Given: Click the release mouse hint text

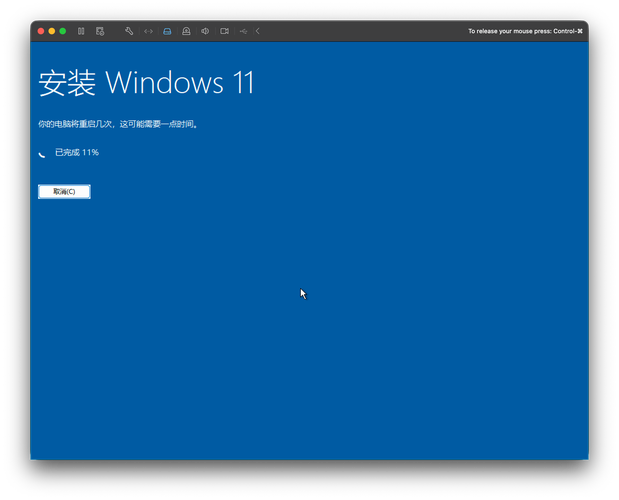Looking at the screenshot, I should pos(525,31).
